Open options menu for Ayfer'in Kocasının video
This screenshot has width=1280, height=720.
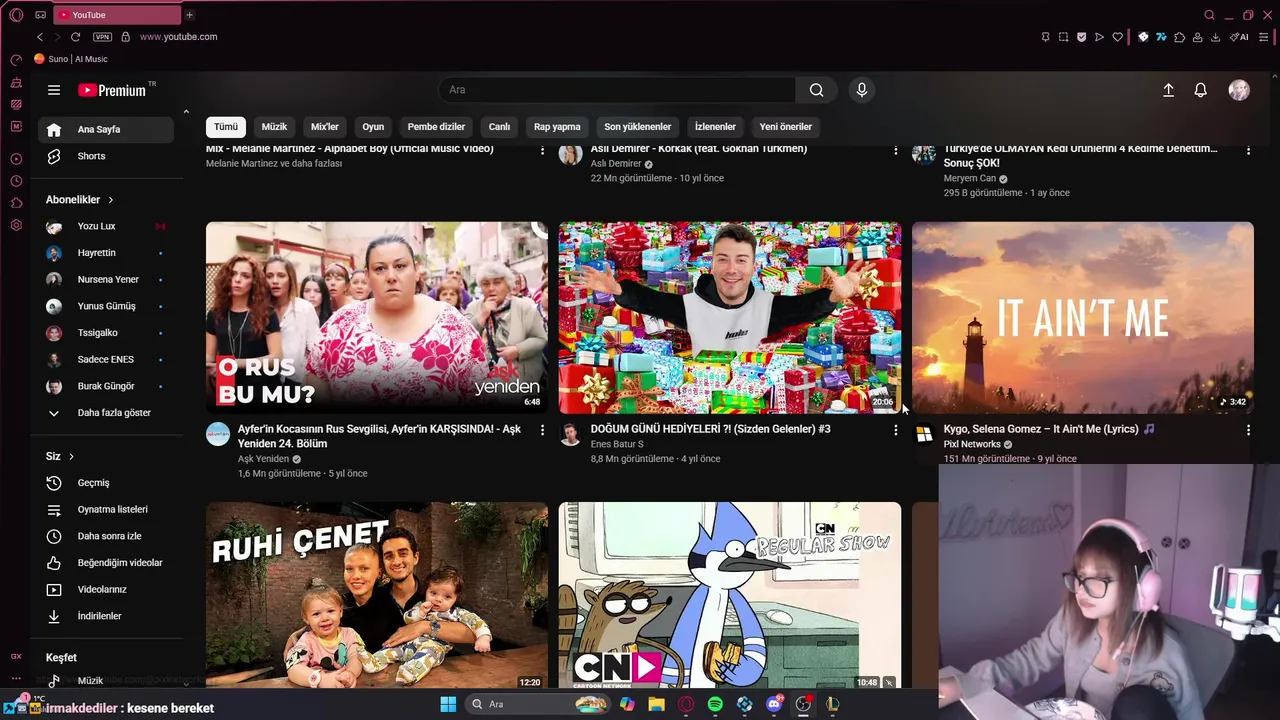[x=542, y=430]
